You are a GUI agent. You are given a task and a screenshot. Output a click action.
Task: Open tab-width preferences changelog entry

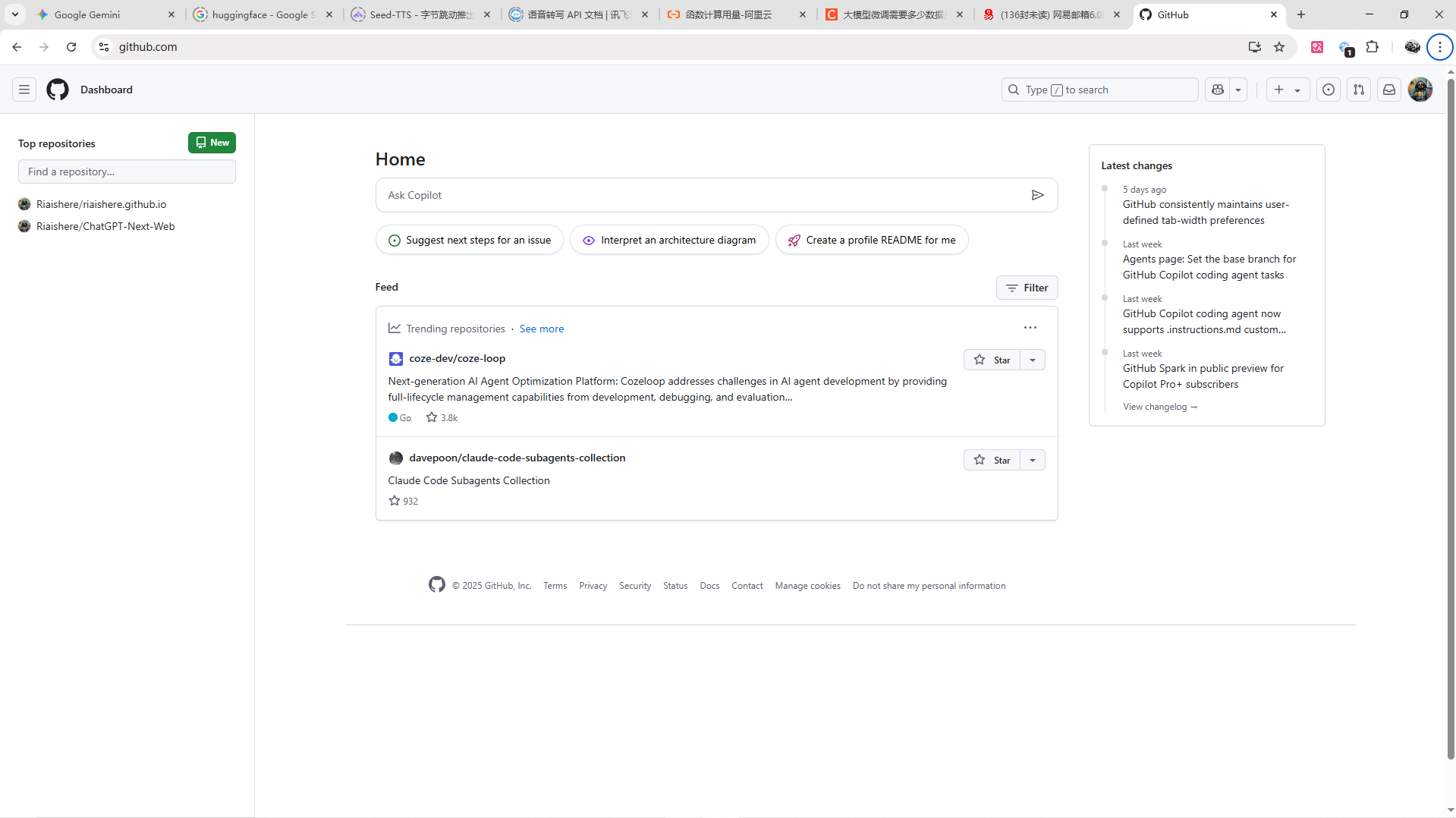[1206, 212]
